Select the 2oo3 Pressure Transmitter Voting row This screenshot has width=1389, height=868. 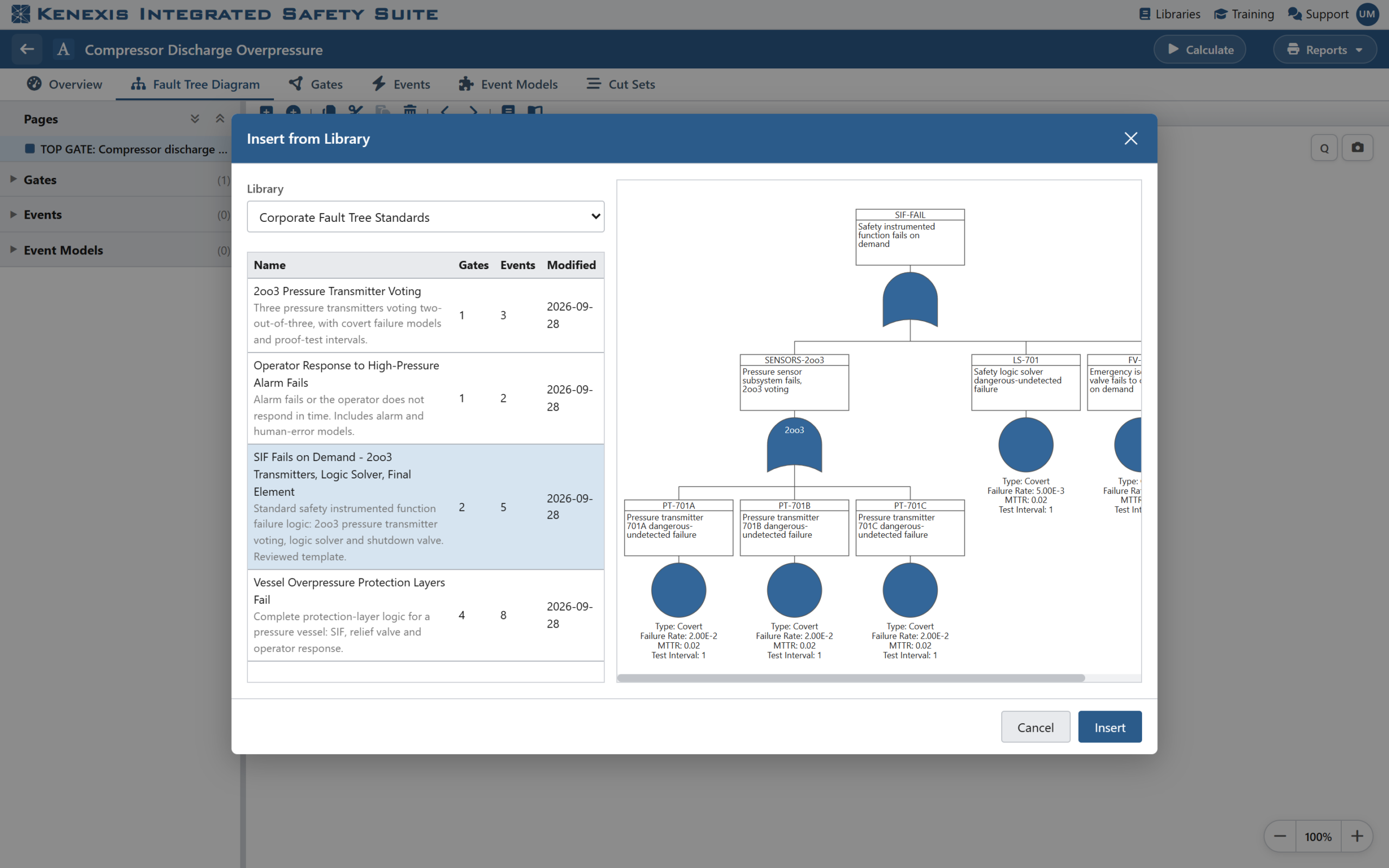pyautogui.click(x=425, y=315)
